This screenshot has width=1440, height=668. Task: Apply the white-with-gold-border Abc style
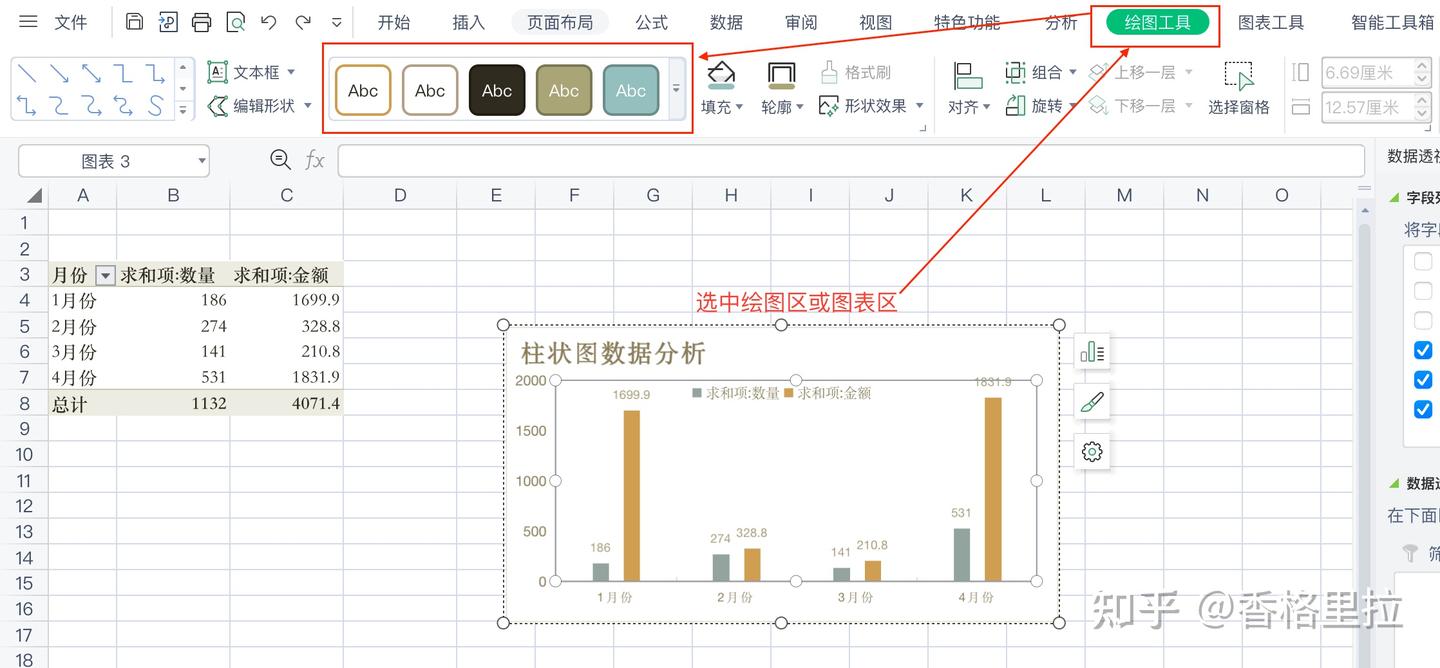363,90
